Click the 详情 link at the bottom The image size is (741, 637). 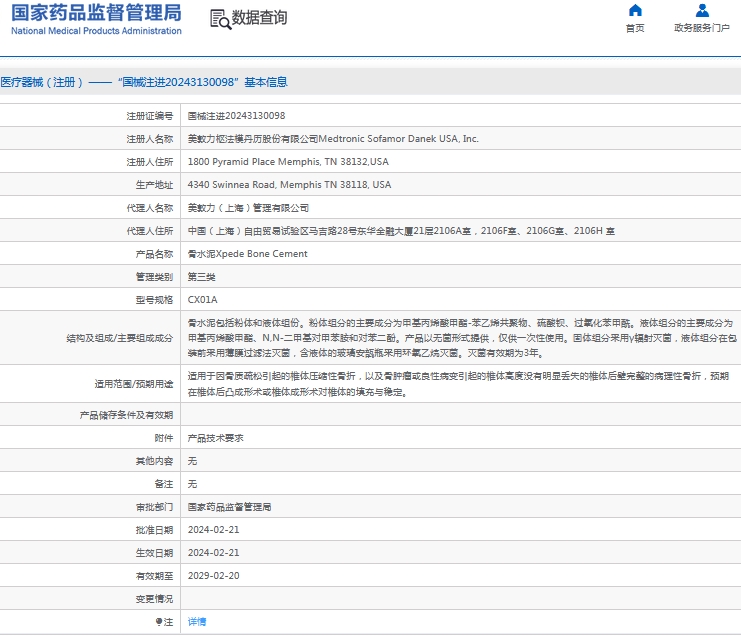[197, 622]
